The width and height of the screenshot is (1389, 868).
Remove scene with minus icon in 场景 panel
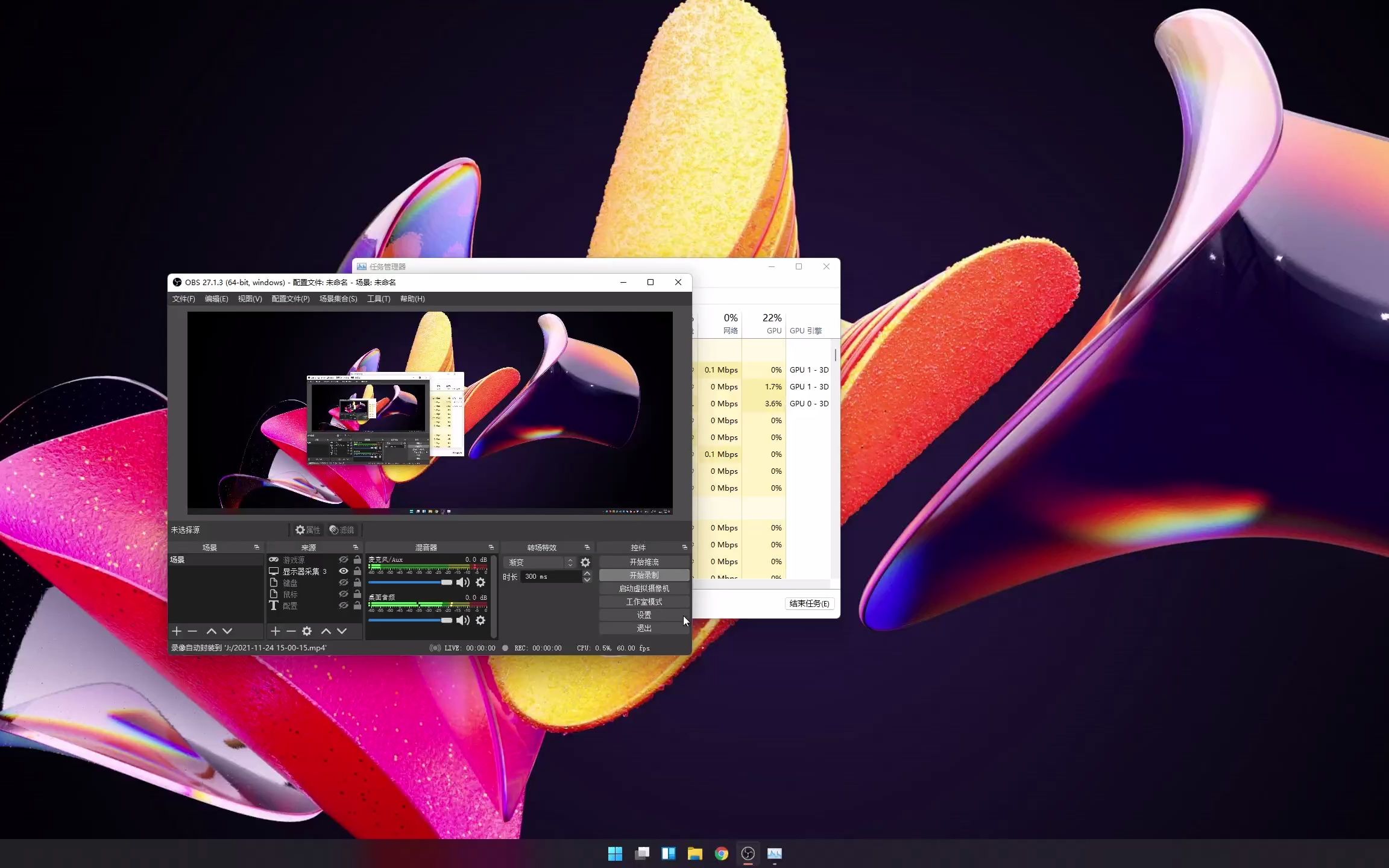[192, 631]
